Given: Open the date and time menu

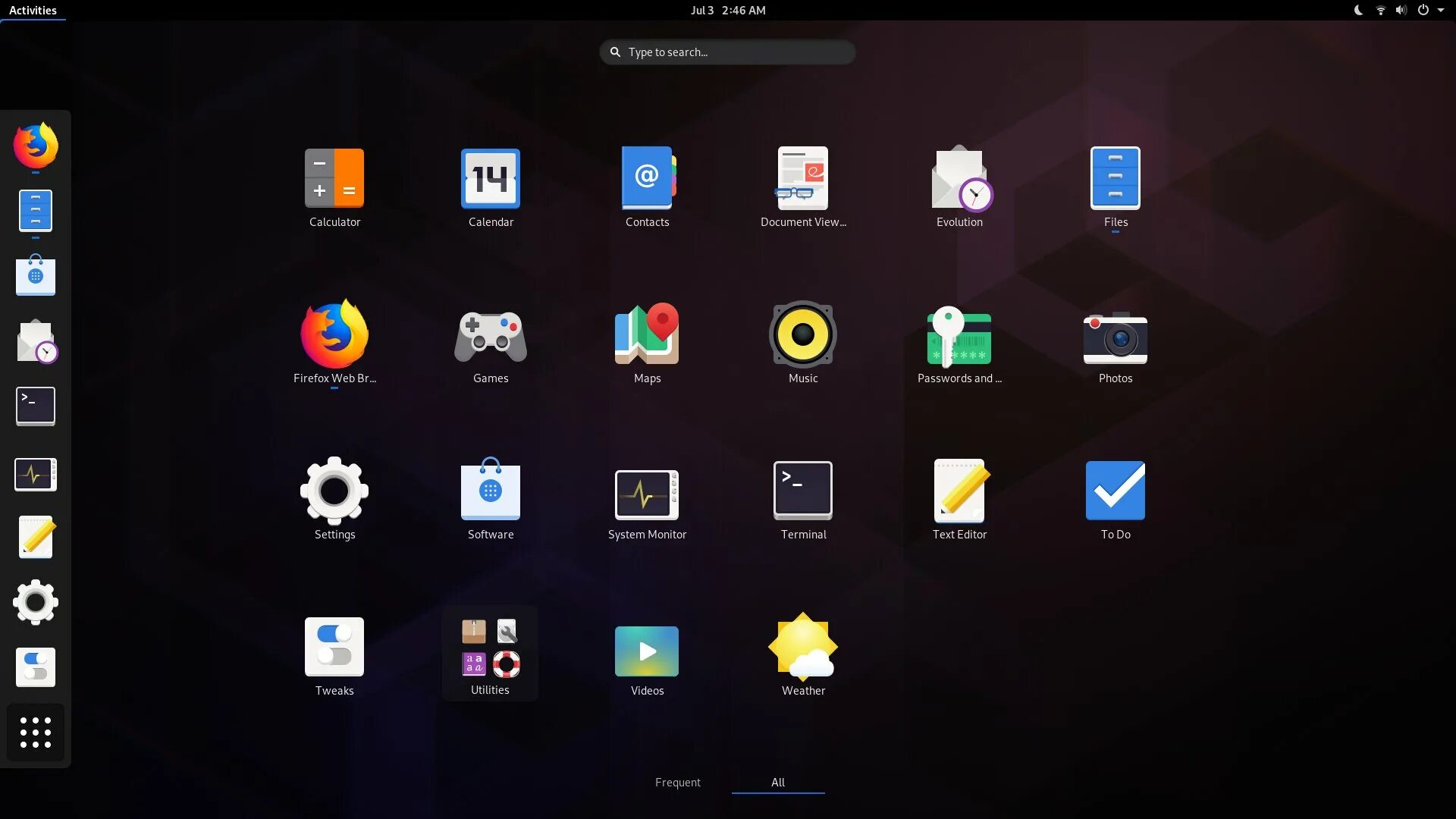Looking at the screenshot, I should pos(728,11).
